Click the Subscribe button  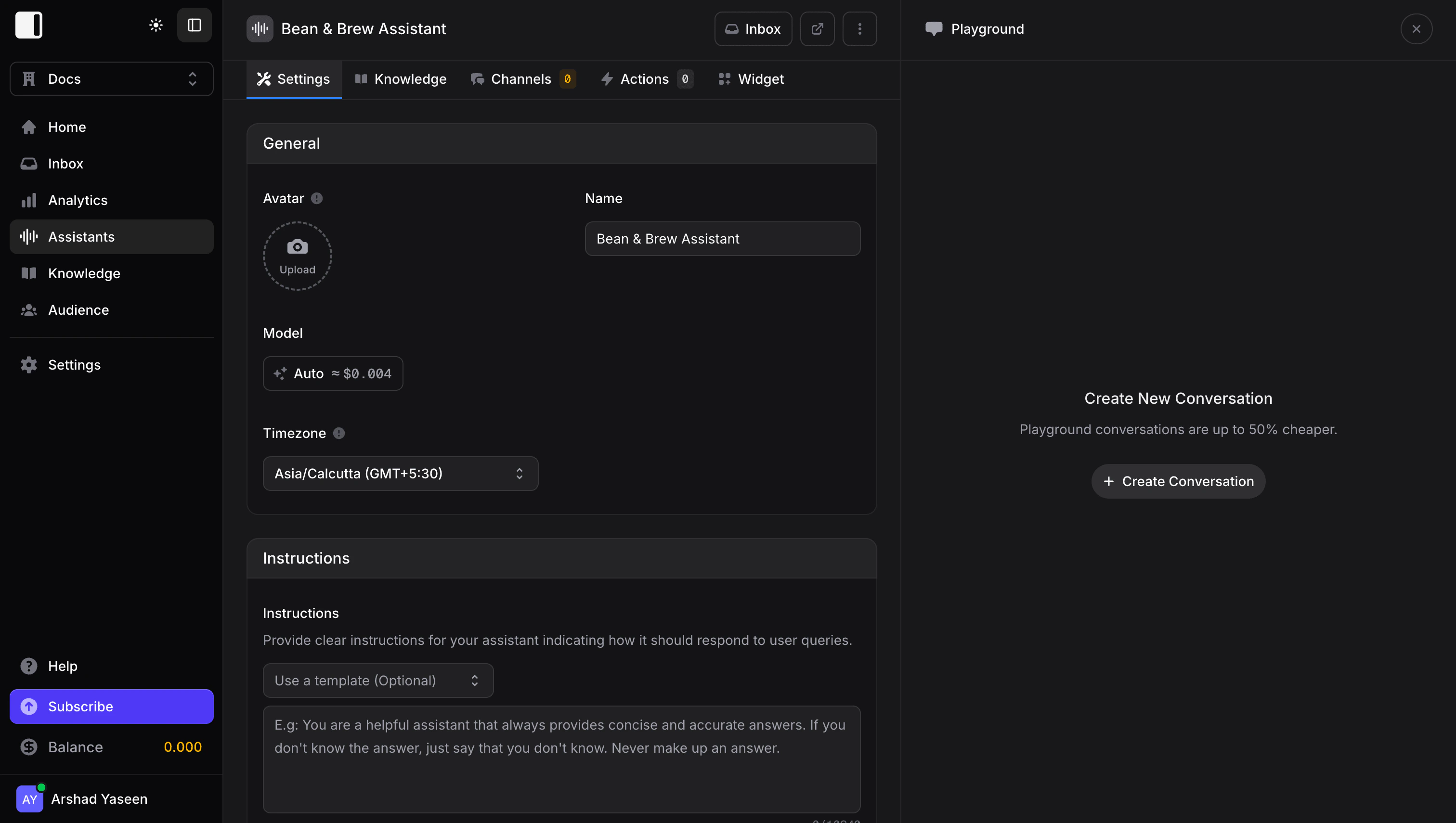click(111, 707)
